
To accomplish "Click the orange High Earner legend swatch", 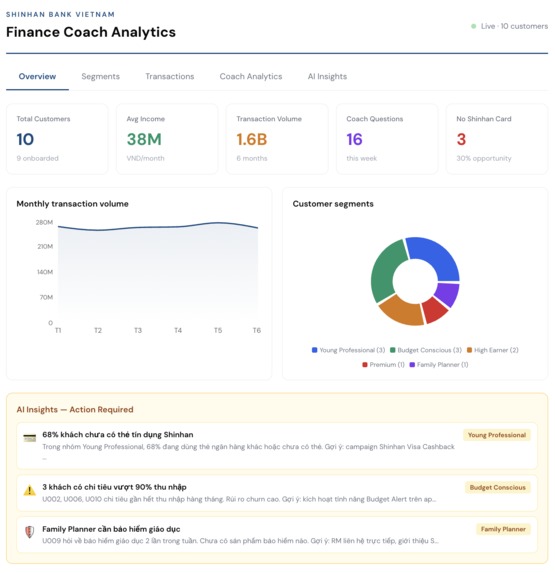I will coord(470,350).
